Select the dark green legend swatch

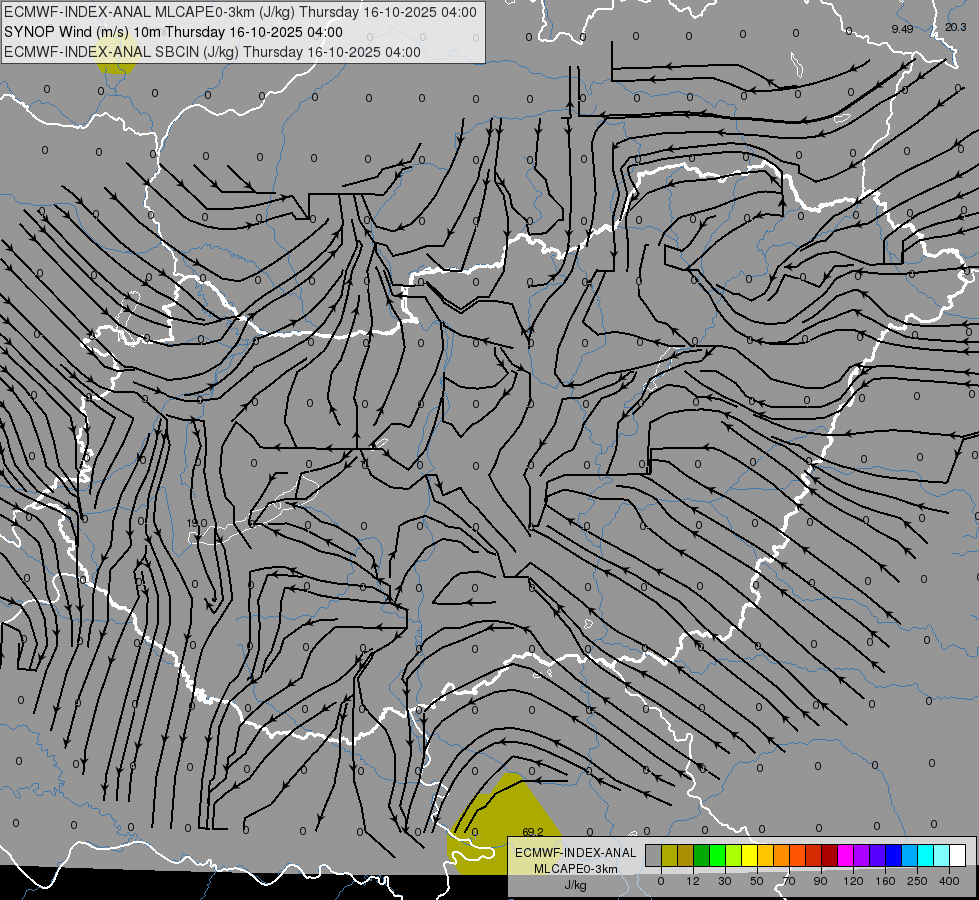tap(702, 855)
